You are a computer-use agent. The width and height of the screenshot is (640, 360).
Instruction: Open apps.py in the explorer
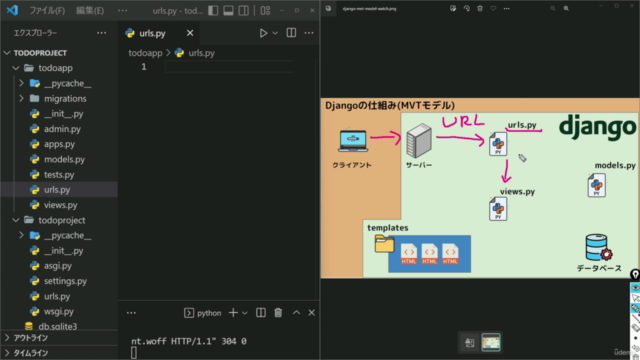[59, 144]
